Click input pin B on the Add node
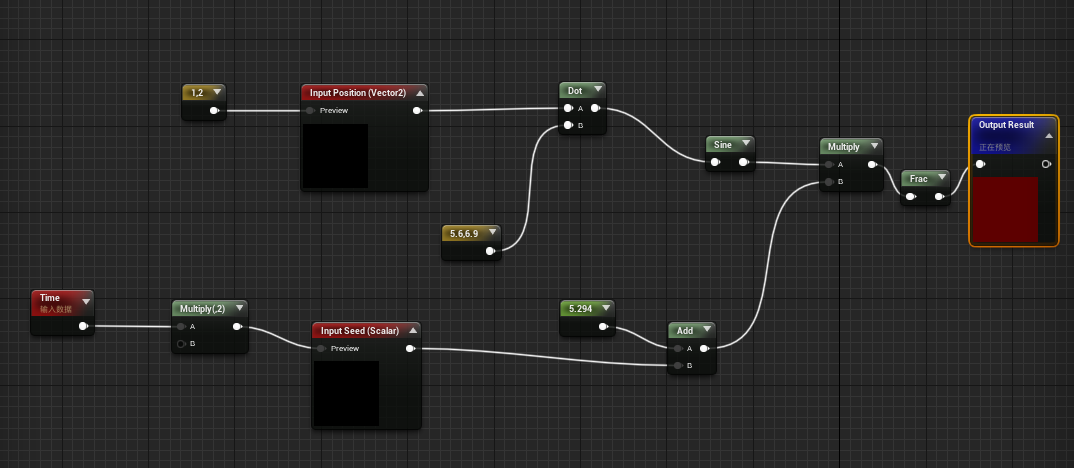The image size is (1074, 468). coord(678,365)
